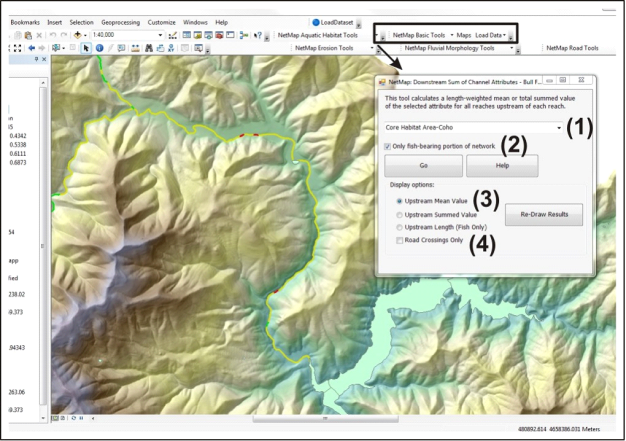Select Upstream Summed Value radio option

click(400, 213)
